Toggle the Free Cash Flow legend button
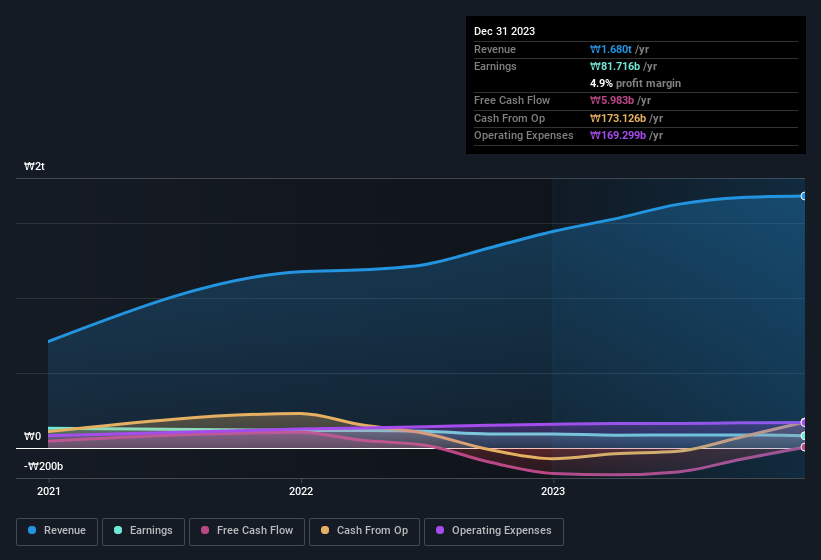Viewport: 821px width, 560px height. [x=247, y=531]
